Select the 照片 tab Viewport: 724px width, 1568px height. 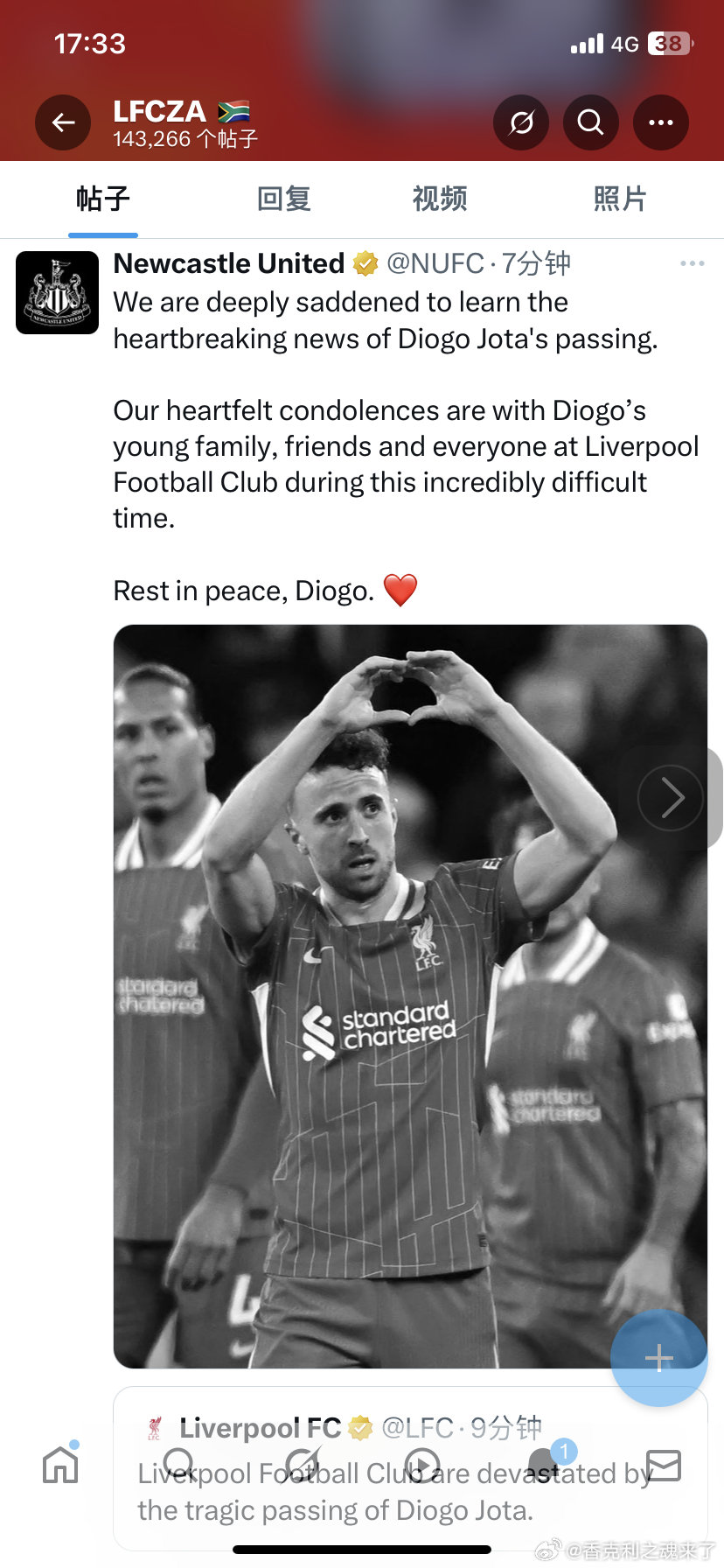point(620,199)
